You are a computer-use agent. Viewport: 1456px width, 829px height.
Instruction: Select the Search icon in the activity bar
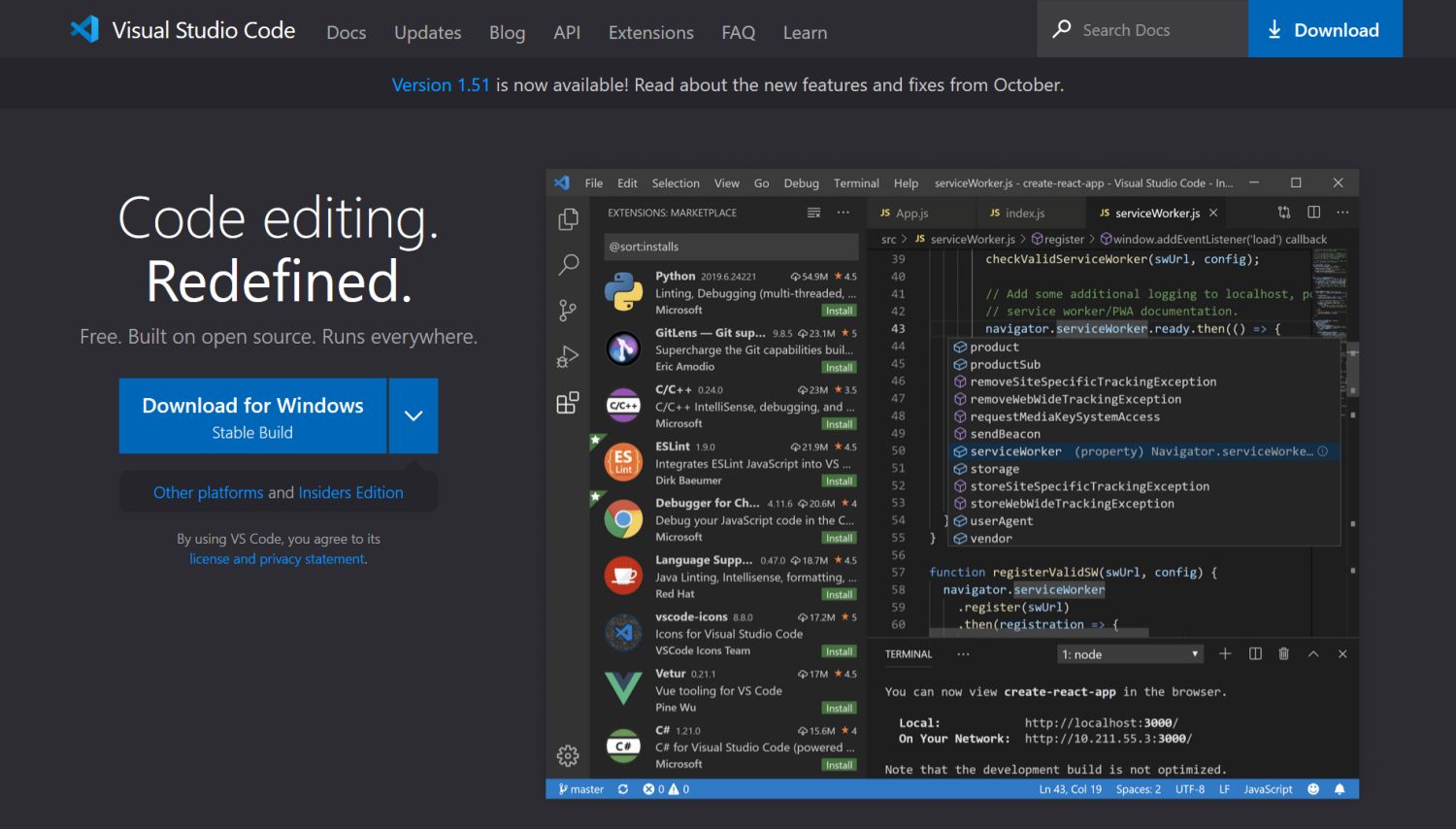568,265
